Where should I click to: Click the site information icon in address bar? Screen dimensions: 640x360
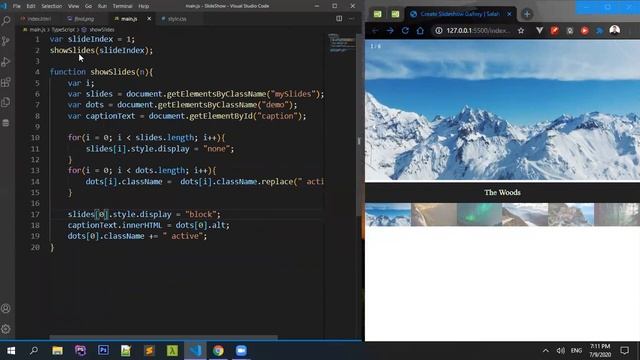tap(438, 31)
